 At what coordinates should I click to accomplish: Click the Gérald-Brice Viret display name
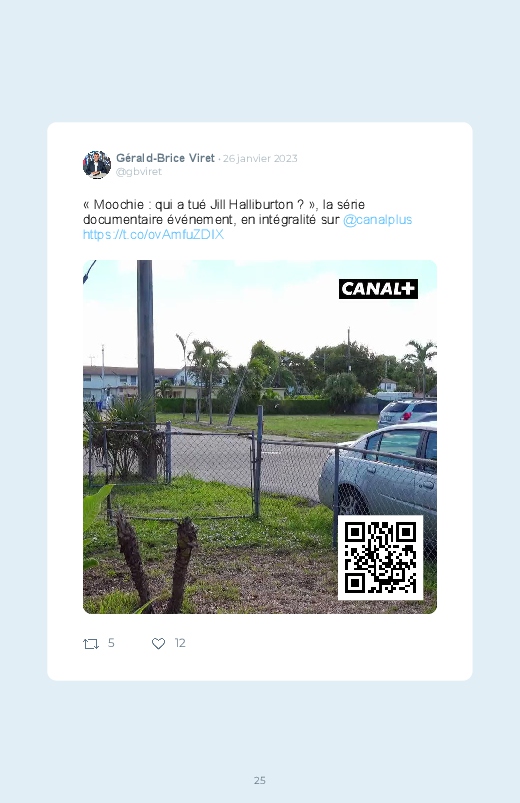pyautogui.click(x=165, y=158)
